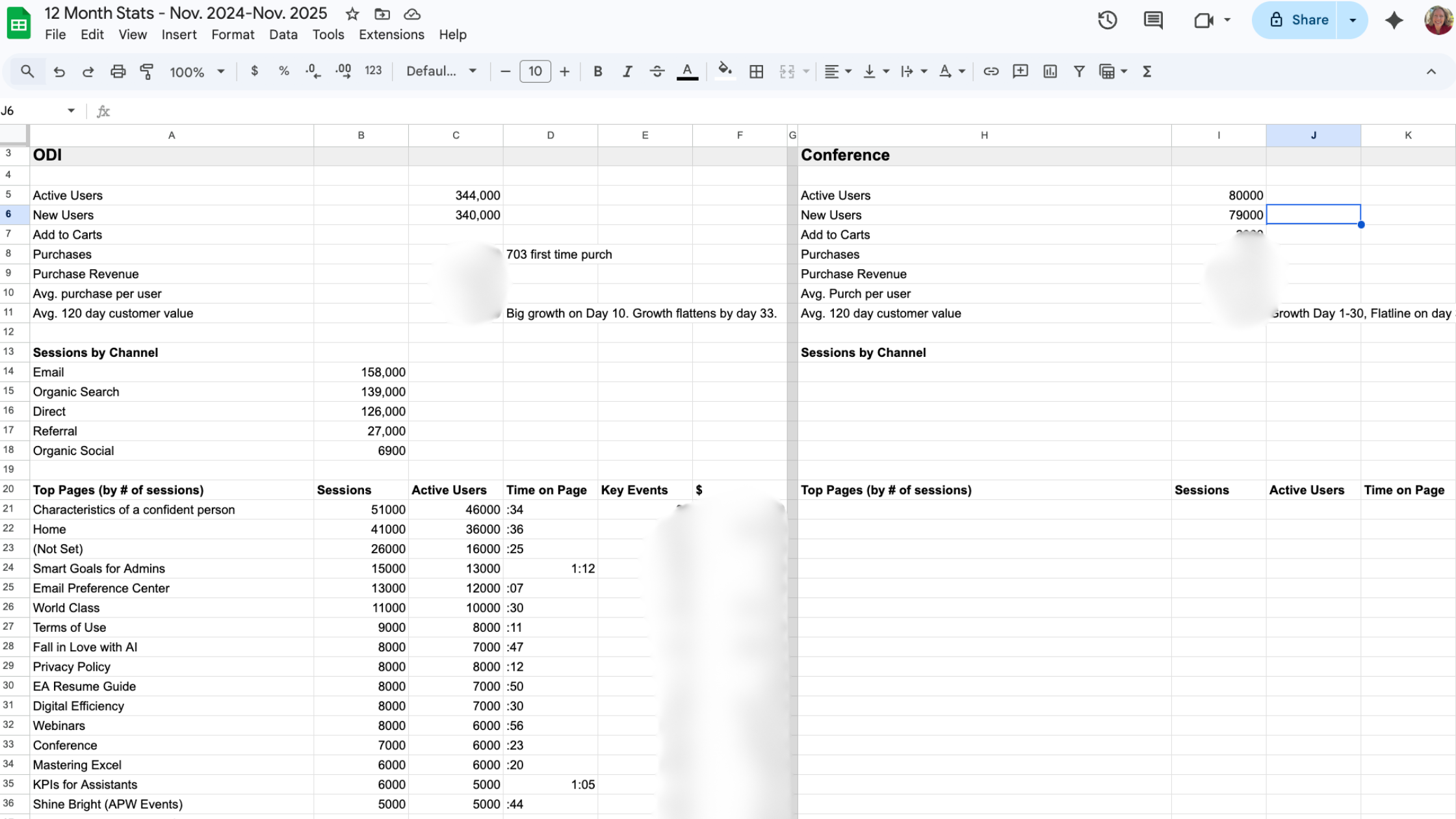Insert a chart using toolbar icon
Viewport: 1456px width, 819px height.
(x=1050, y=71)
